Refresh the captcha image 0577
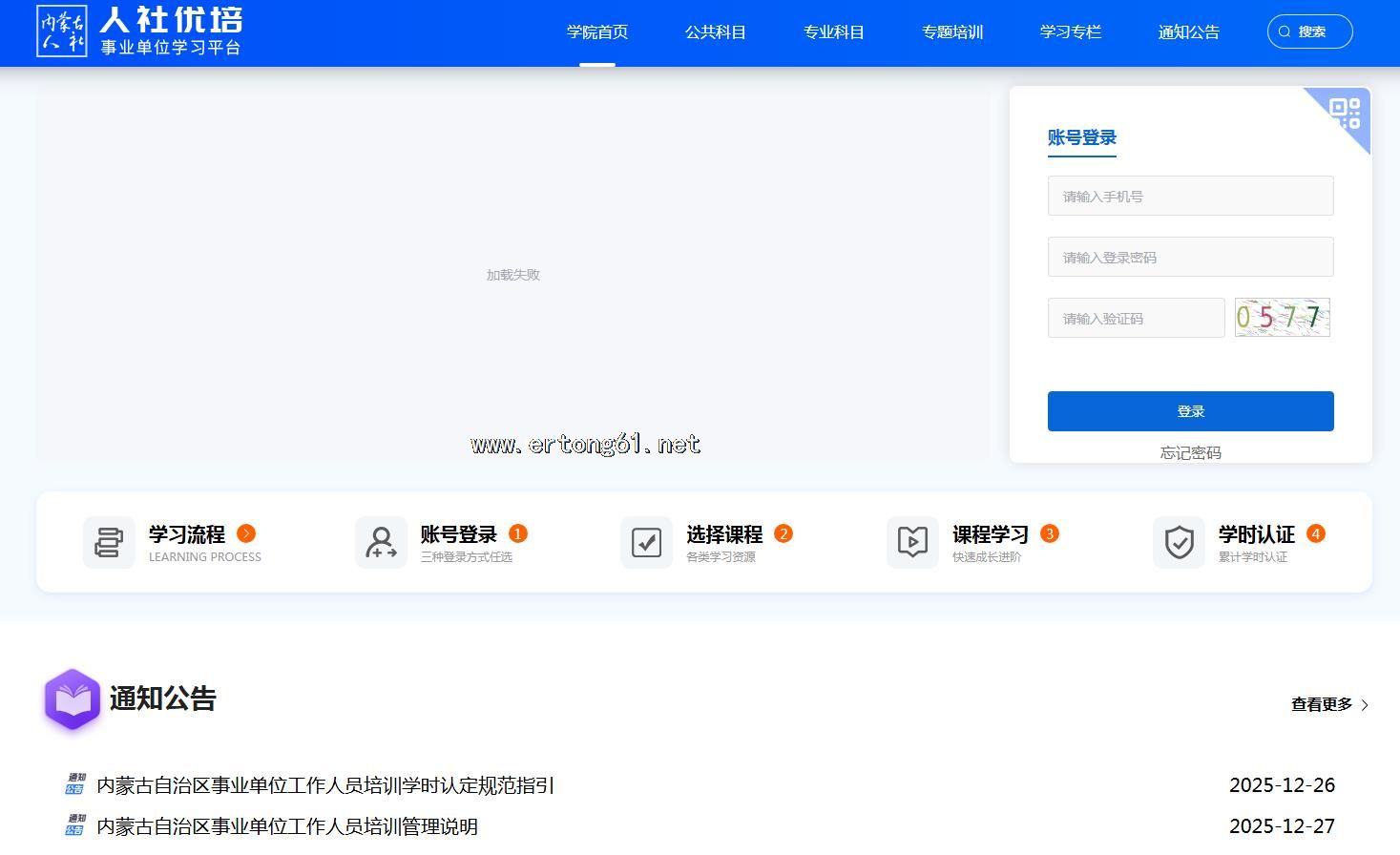Viewport: 1400px width, 855px height. 1282,318
